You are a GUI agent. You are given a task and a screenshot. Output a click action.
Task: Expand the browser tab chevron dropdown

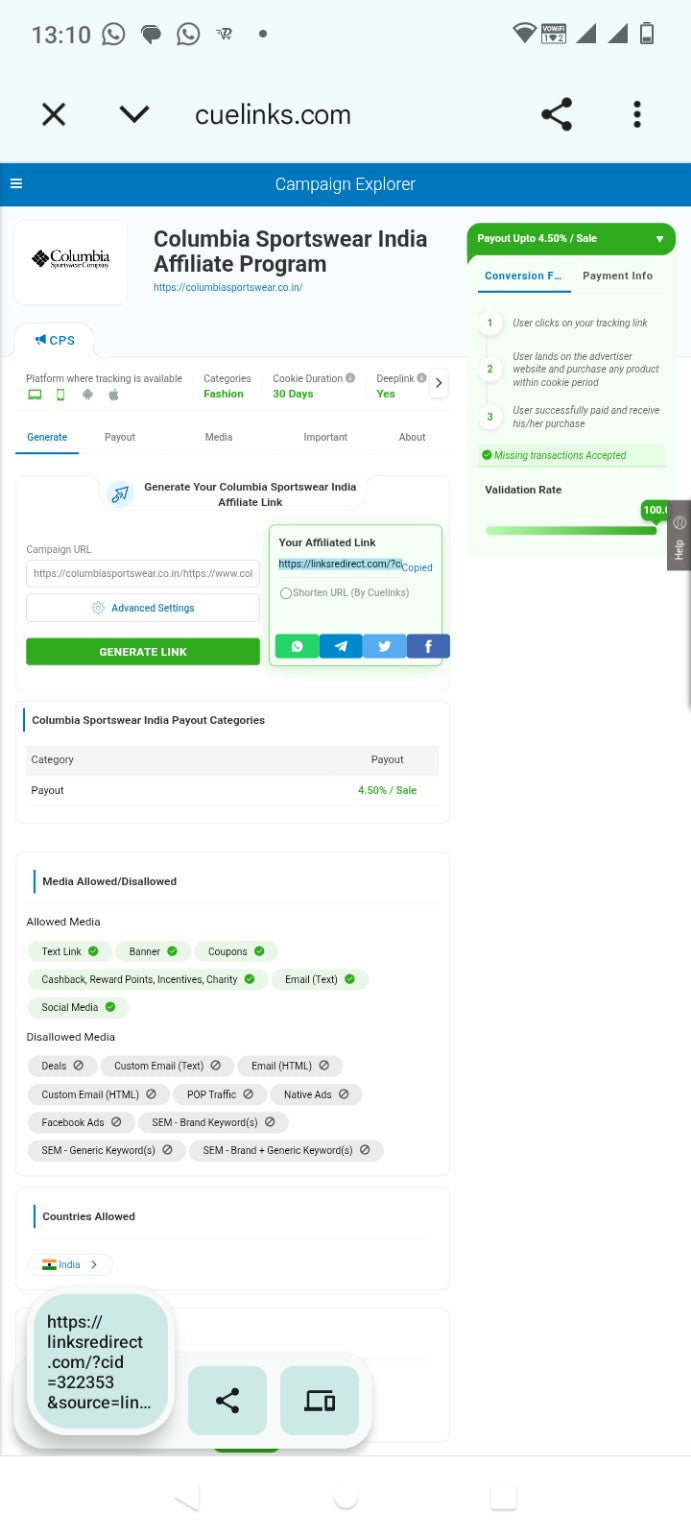tap(134, 115)
